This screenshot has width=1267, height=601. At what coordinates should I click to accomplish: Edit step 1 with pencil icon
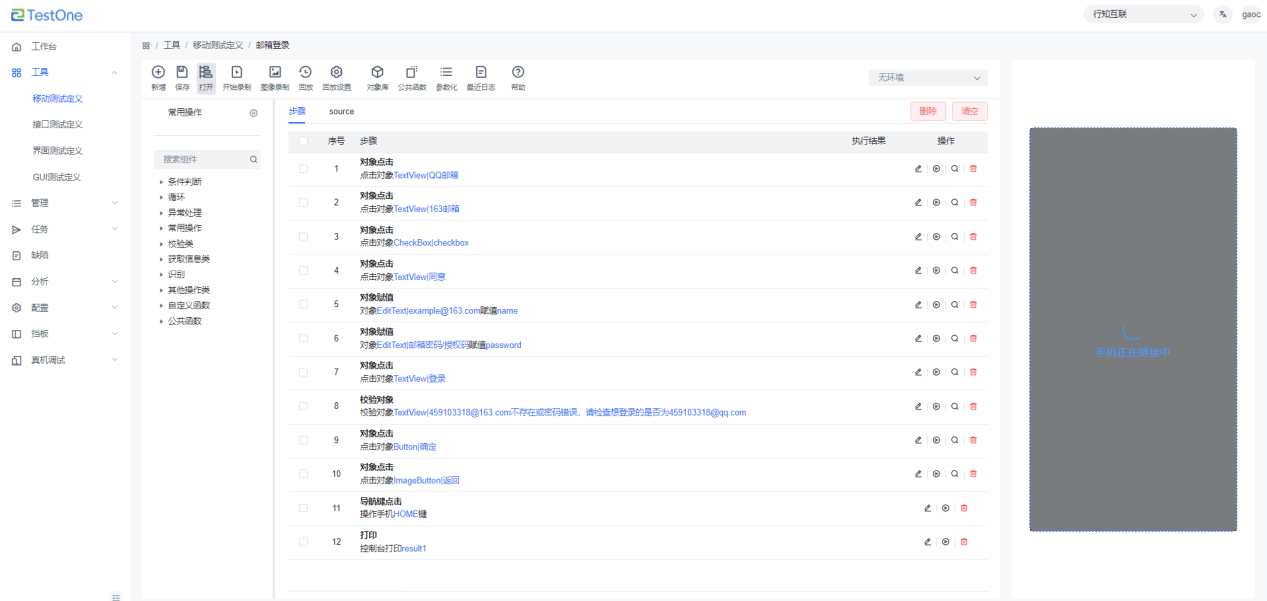tap(918, 168)
